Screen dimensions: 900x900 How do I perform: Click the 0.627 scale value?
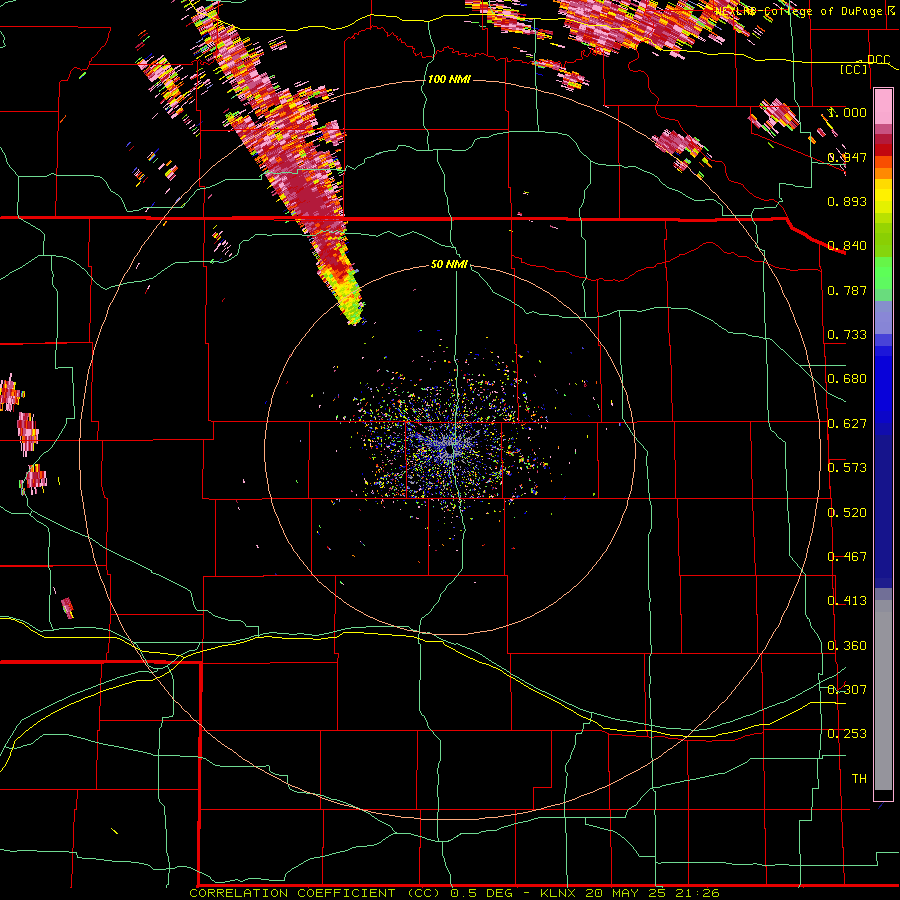(847, 424)
